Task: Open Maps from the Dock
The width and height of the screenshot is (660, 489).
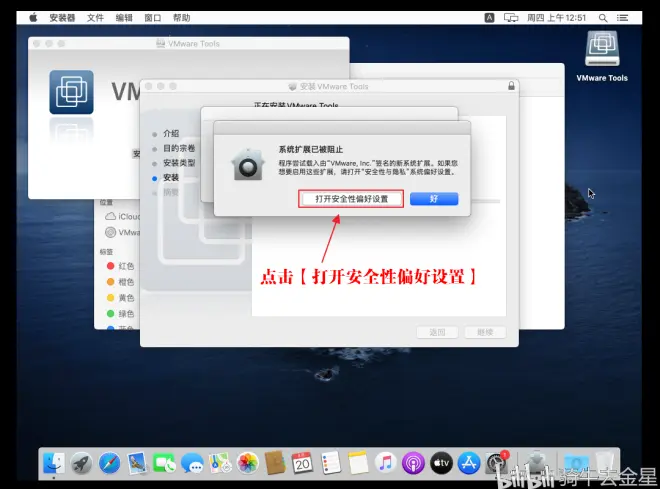Action: click(x=220, y=463)
